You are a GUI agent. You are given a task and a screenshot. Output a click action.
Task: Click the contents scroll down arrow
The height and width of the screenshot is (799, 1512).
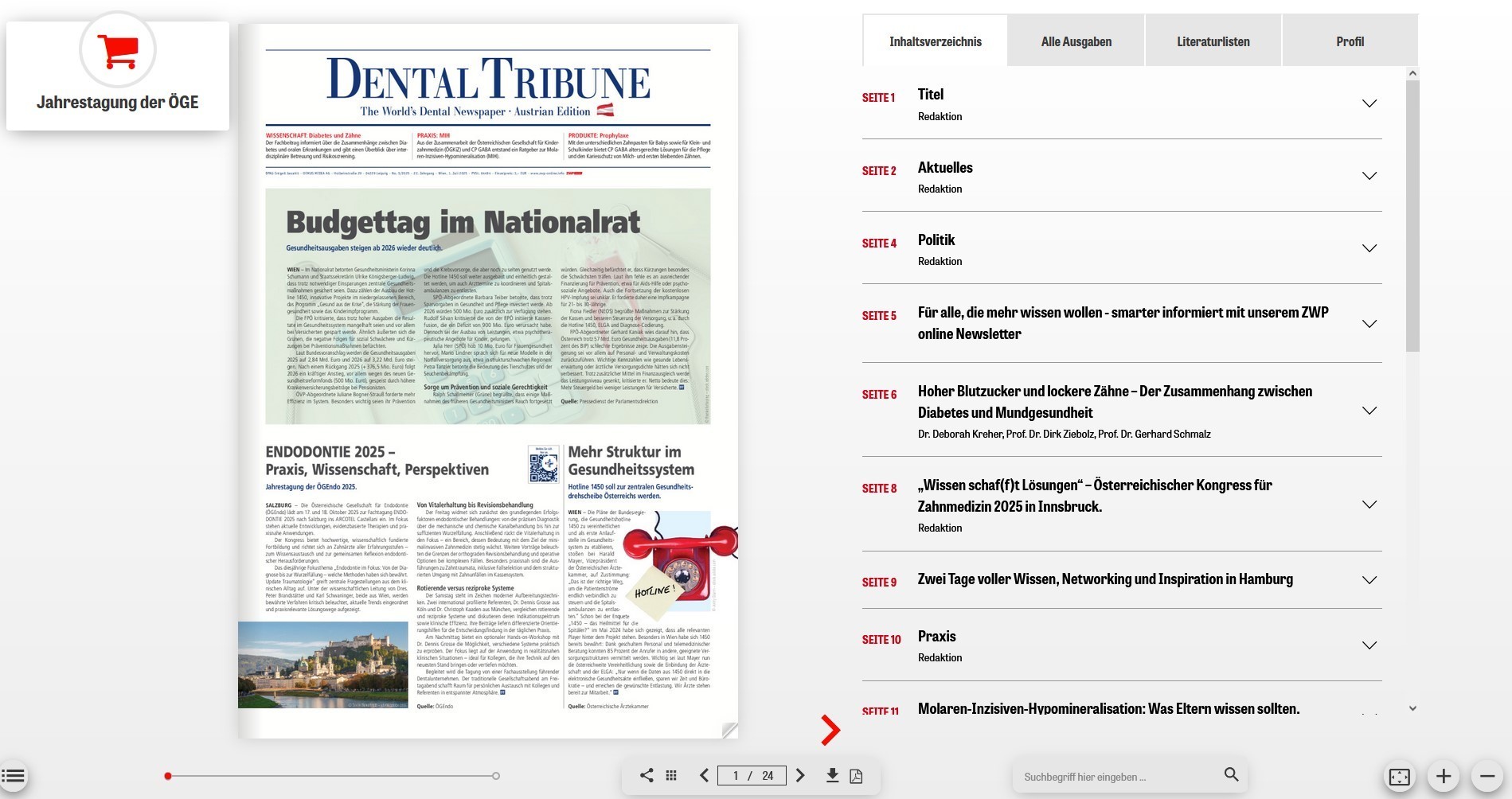pos(1412,708)
